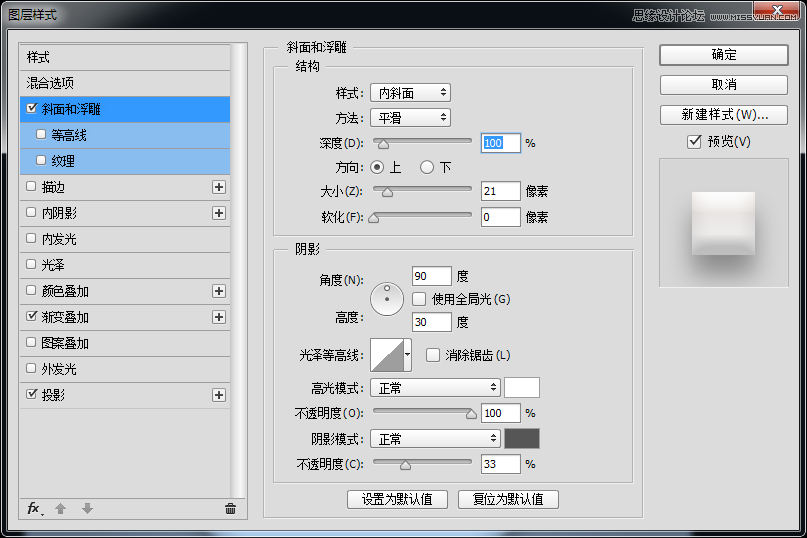Click the move effect up arrow

pyautogui.click(x=60, y=509)
